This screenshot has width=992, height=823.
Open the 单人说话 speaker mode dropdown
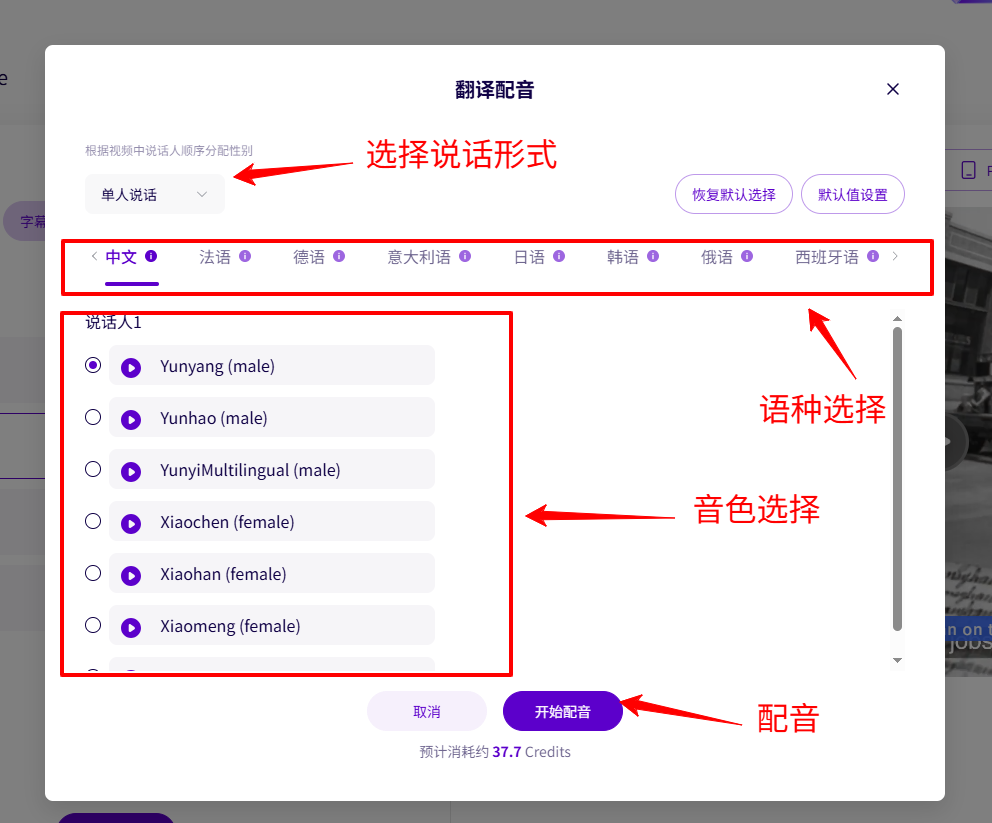pyautogui.click(x=155, y=195)
